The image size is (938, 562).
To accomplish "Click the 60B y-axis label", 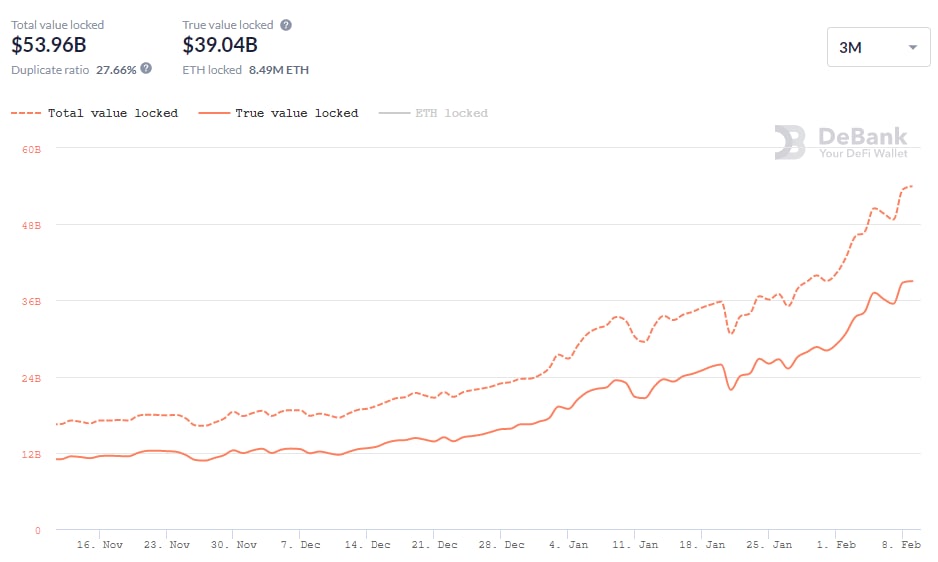I will coord(30,149).
